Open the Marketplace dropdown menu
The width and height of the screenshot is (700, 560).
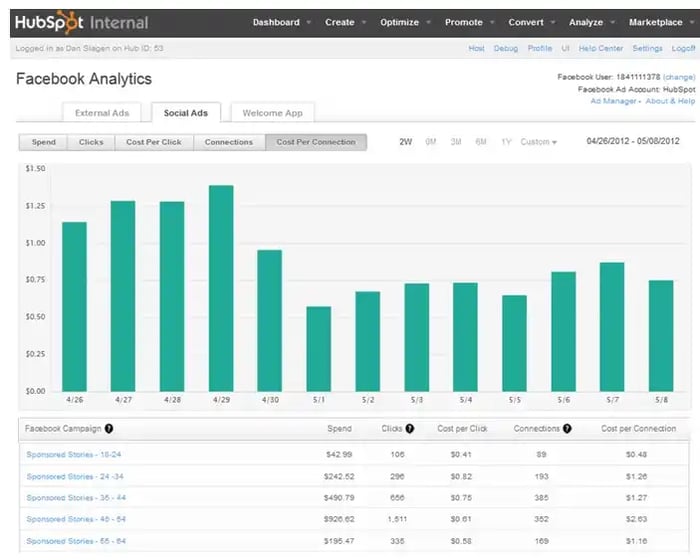[x=660, y=22]
